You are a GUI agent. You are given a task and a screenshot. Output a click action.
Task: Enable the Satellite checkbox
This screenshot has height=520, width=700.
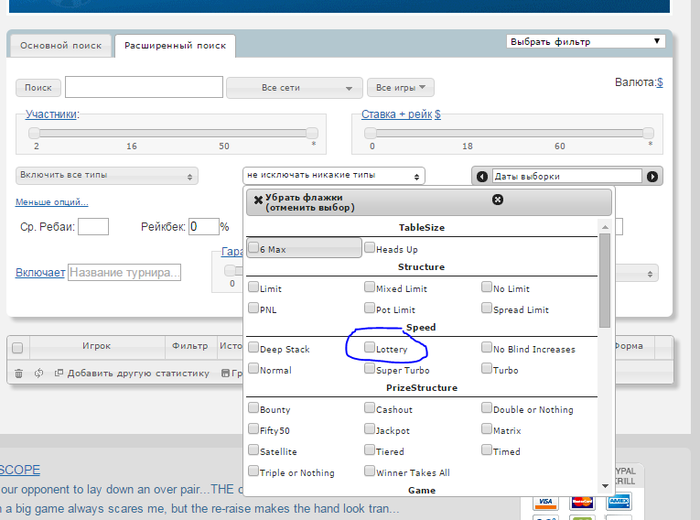[x=254, y=449]
